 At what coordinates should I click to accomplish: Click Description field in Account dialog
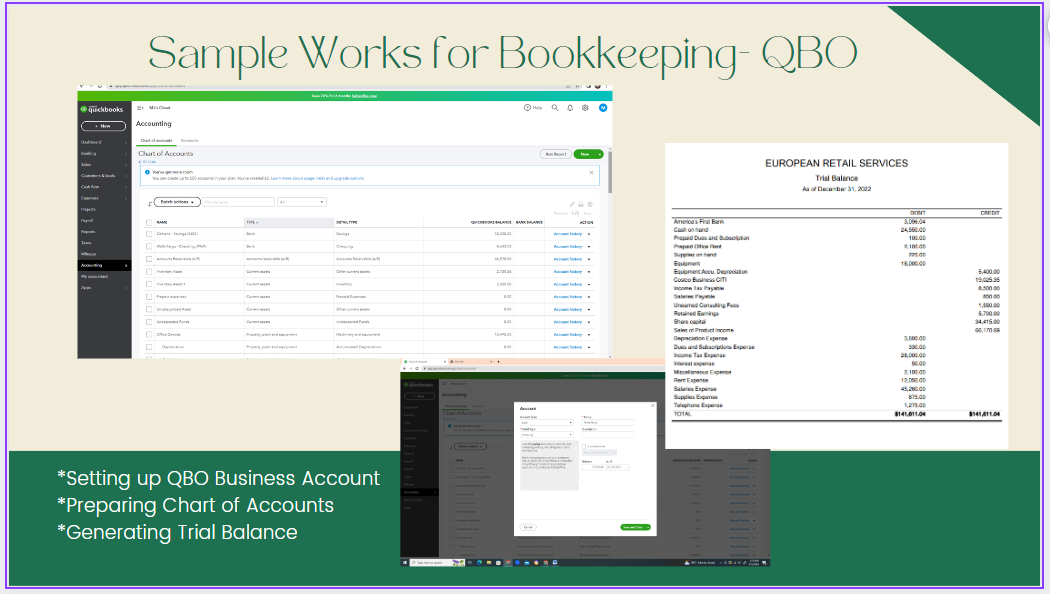(x=608, y=435)
